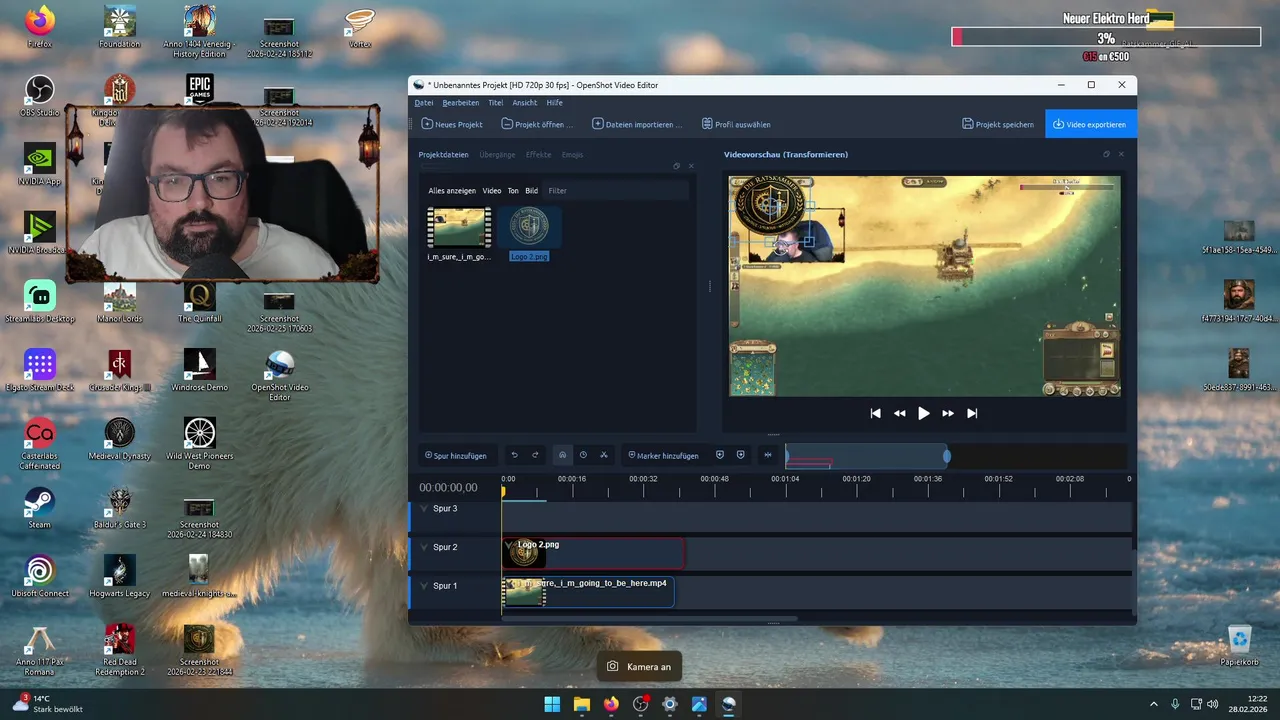Select the i_m_sure video file thumbnail

point(459,228)
